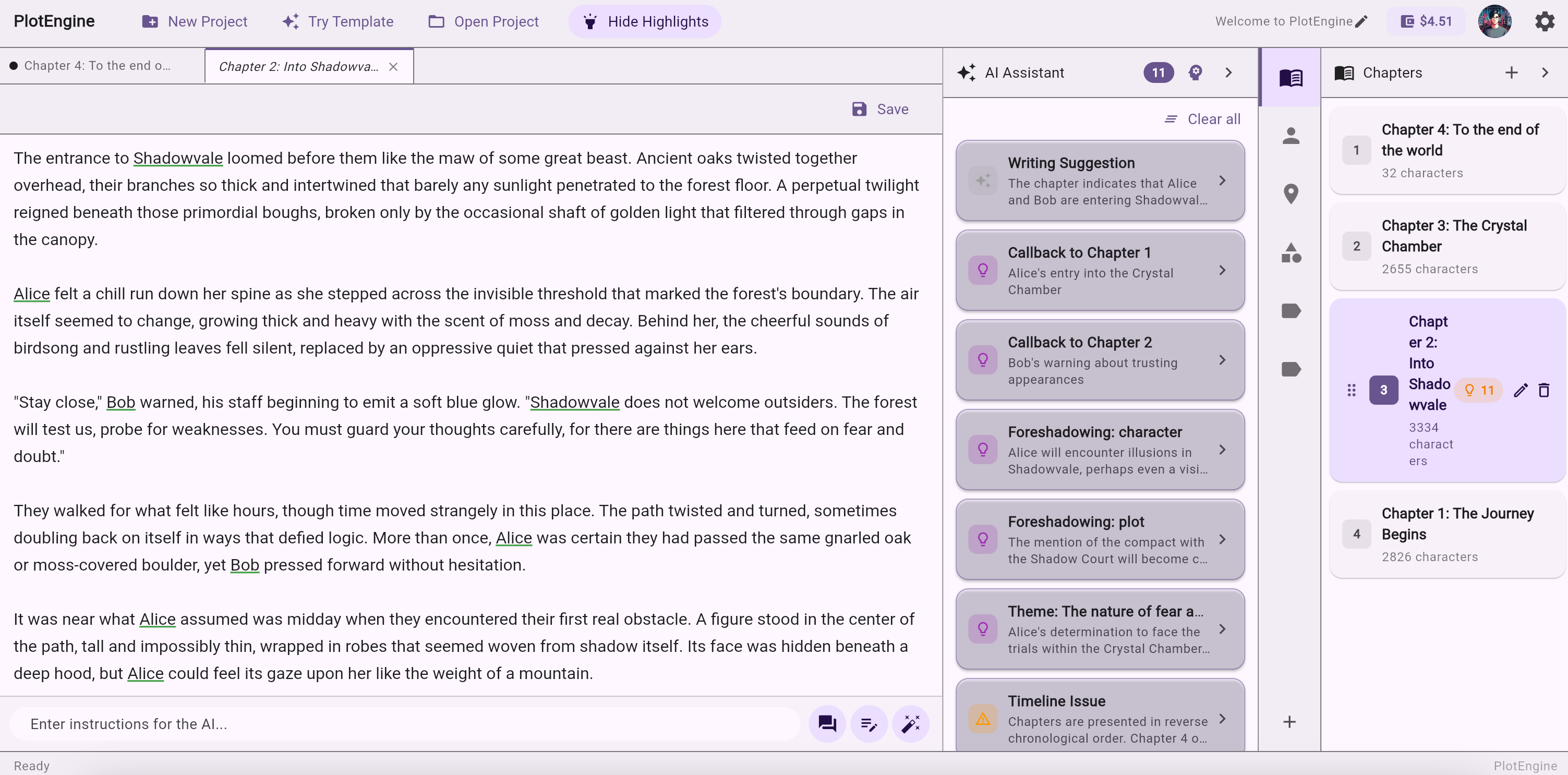Click the AI instructions input field
Viewport: 1568px width, 775px height.
[405, 723]
